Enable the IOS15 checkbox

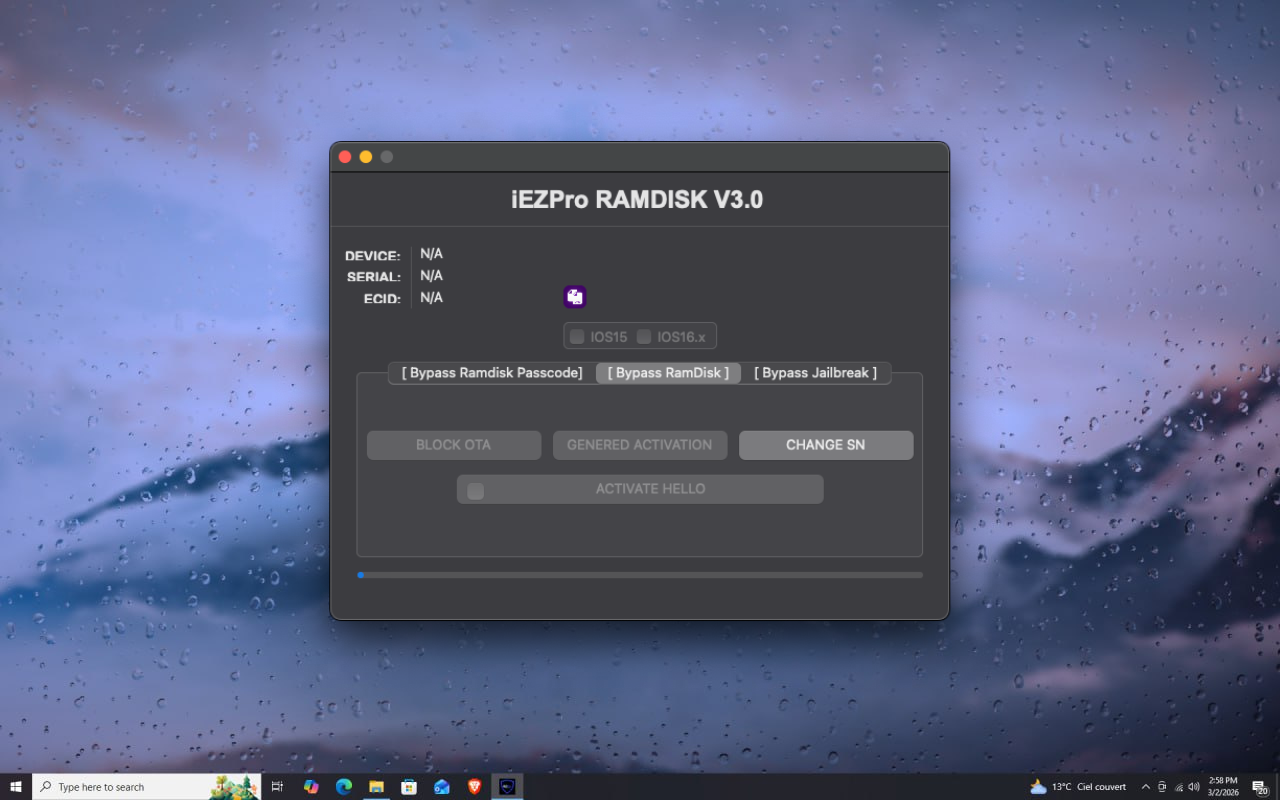click(x=577, y=336)
